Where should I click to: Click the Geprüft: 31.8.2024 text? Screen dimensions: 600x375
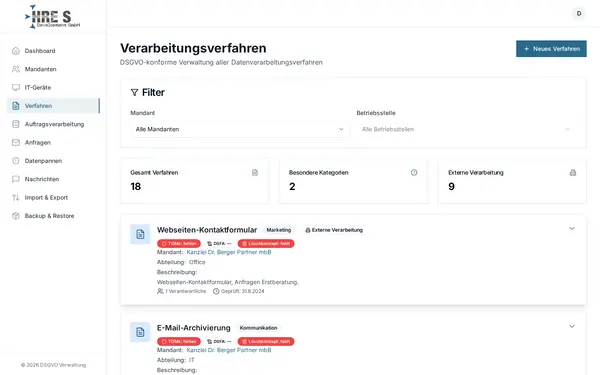tap(243, 291)
